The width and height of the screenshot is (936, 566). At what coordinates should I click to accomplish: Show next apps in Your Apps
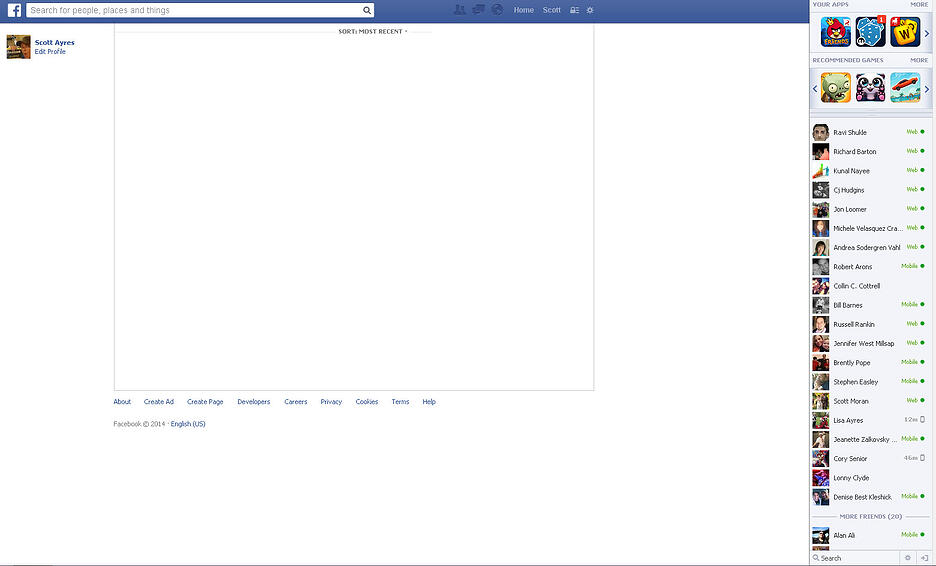click(926, 33)
